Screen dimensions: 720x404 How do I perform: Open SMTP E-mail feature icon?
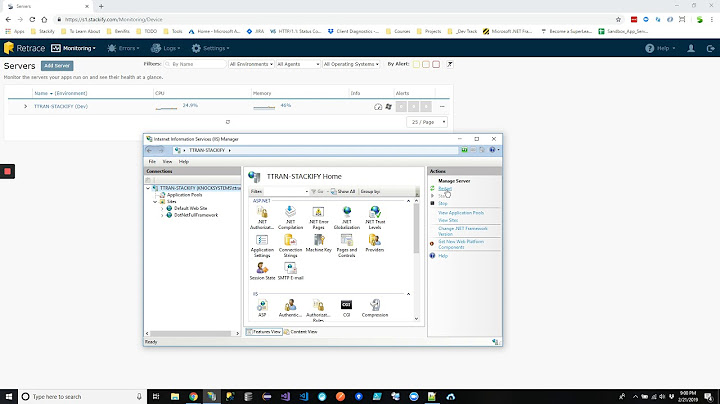pos(290,271)
